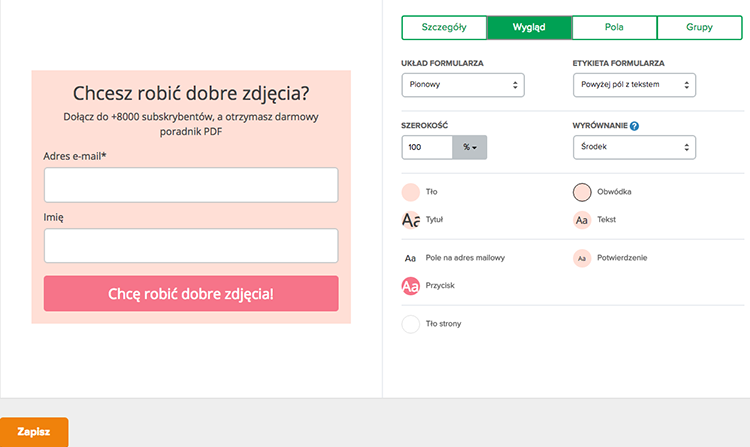
Task: Open the Tytuł font style icon
Action: click(x=410, y=220)
